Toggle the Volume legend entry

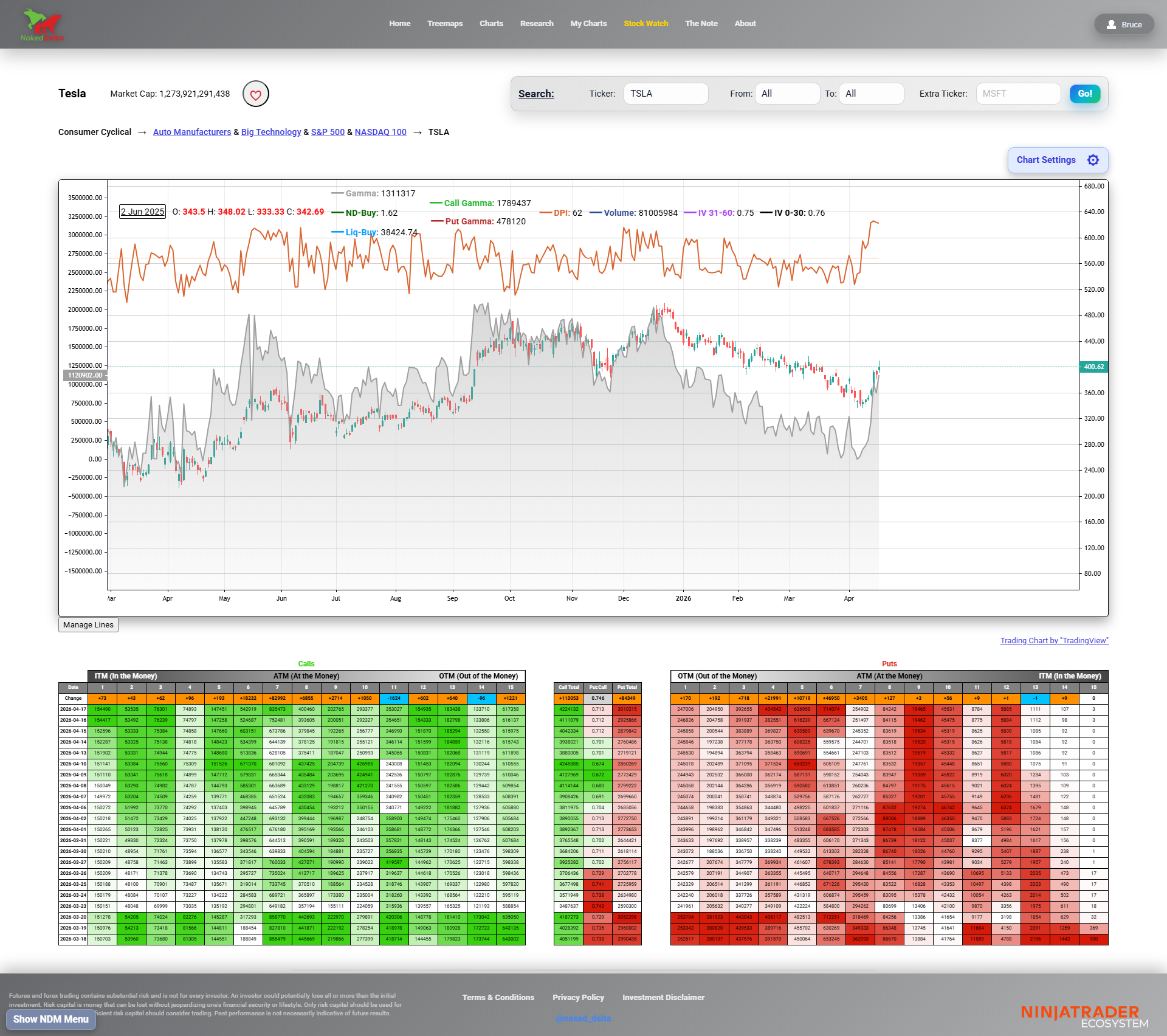(633, 213)
